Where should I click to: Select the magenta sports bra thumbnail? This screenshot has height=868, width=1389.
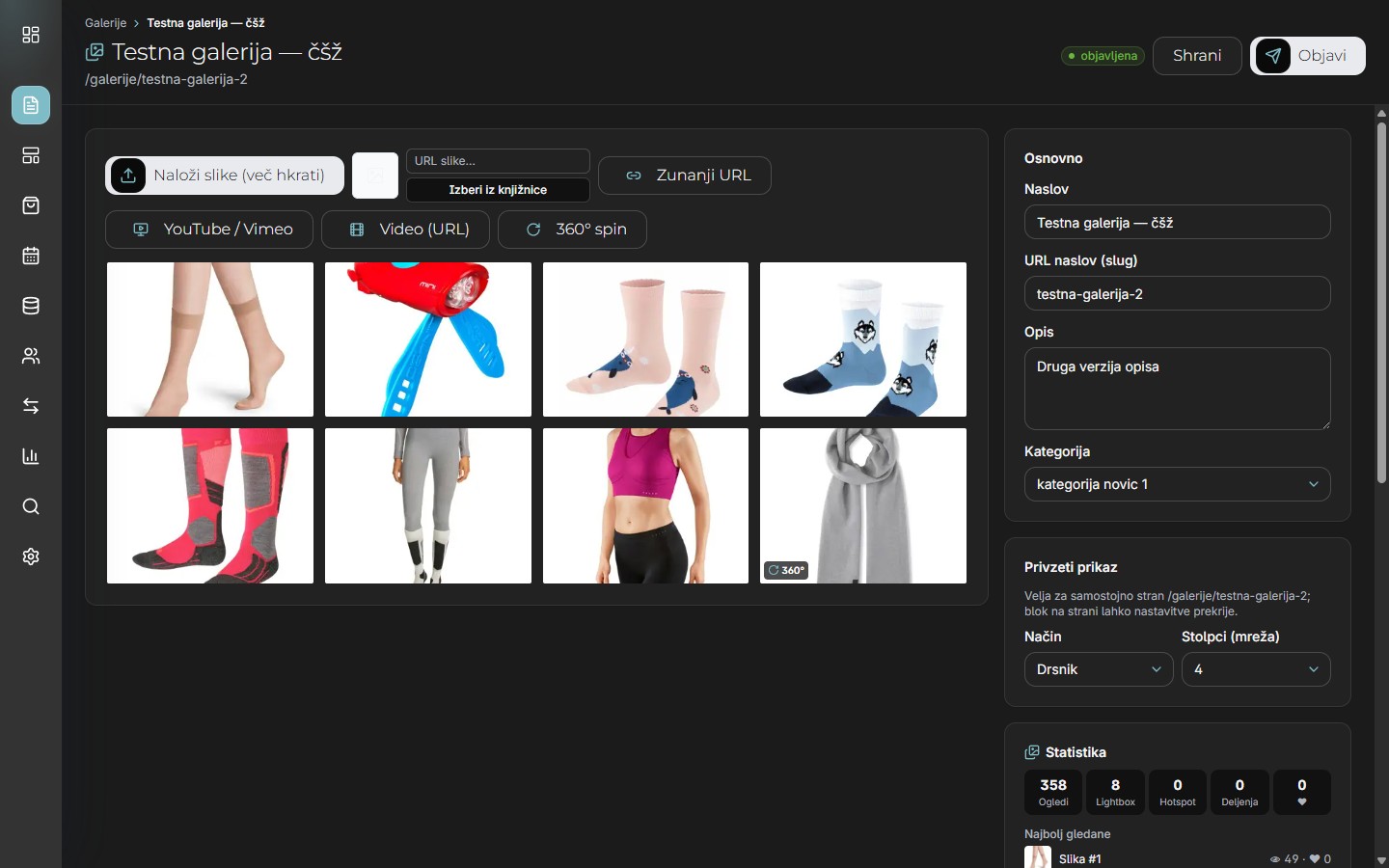pos(645,505)
